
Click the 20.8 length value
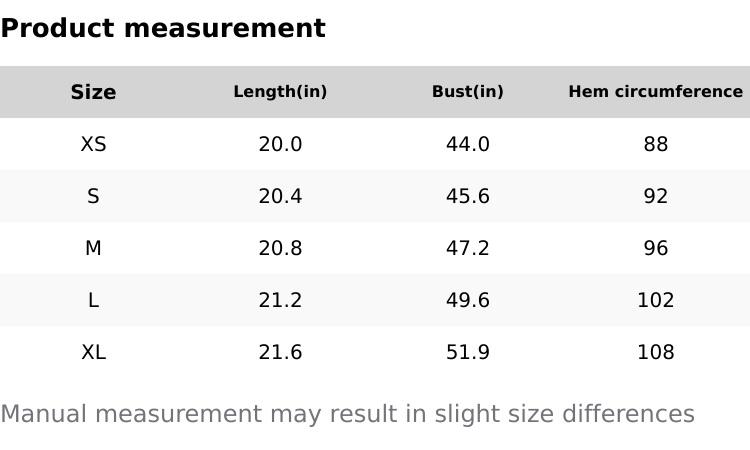pyautogui.click(x=280, y=248)
